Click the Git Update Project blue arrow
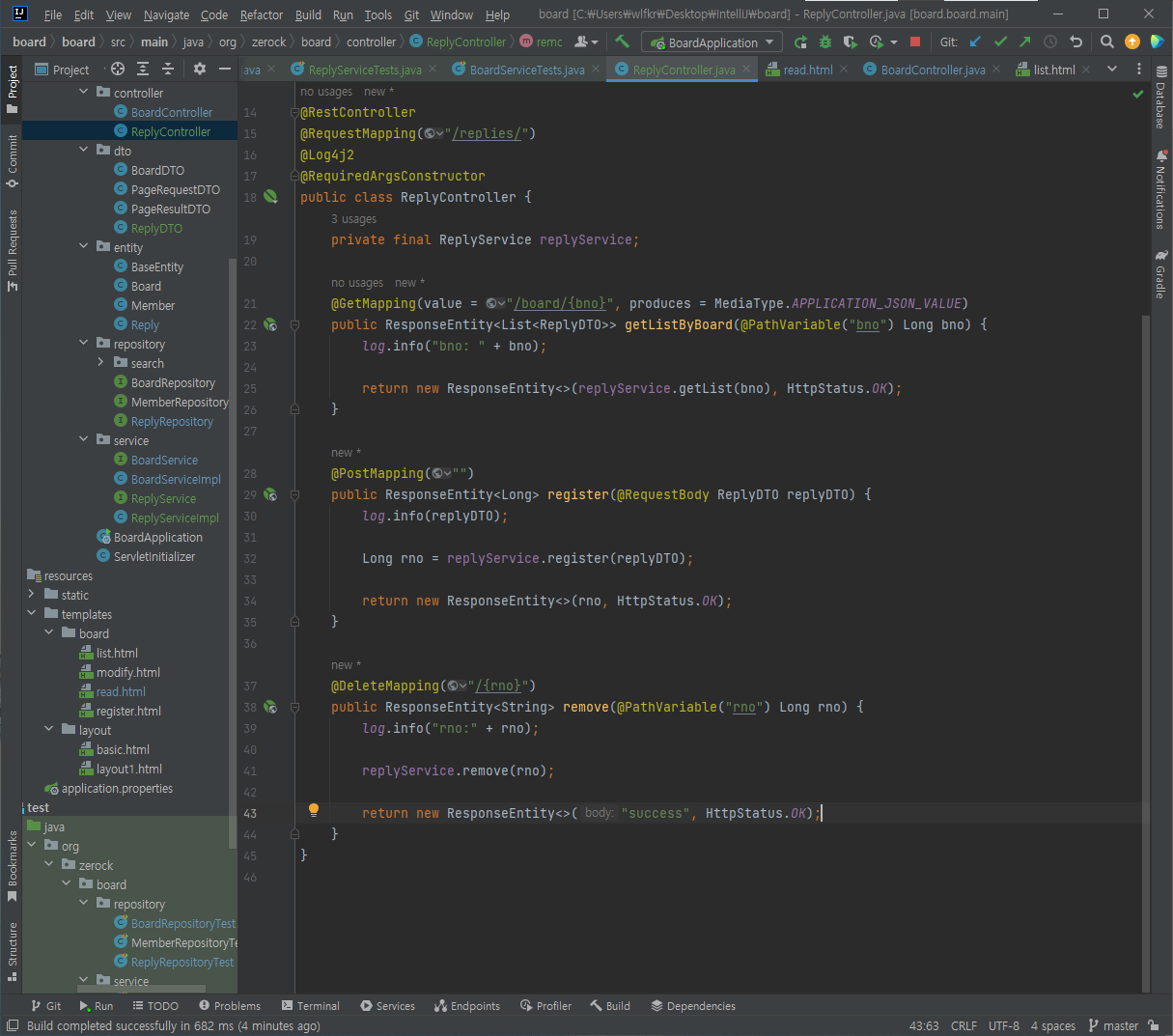 tap(975, 42)
